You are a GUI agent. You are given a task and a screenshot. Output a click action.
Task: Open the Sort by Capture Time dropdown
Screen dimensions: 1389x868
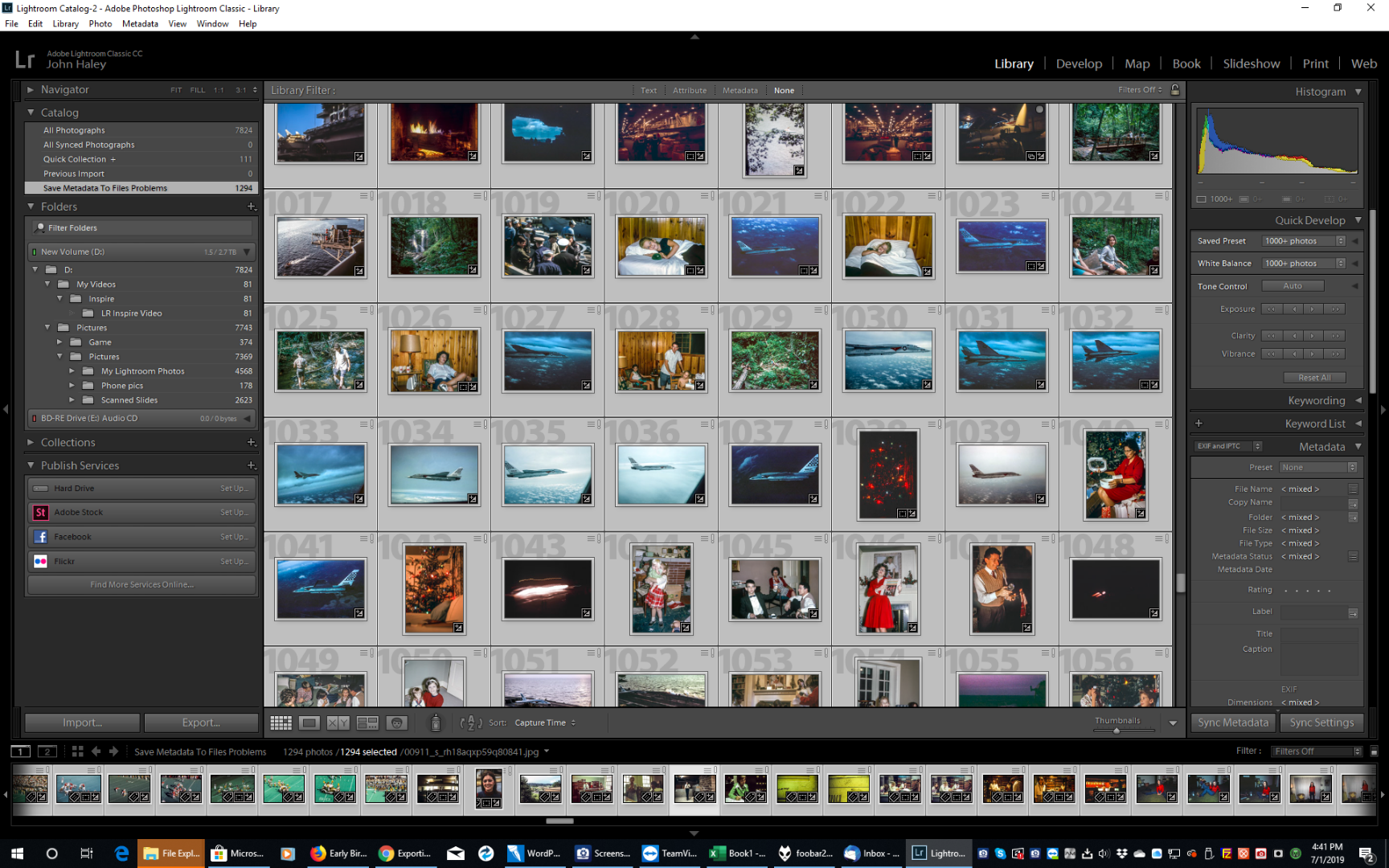tap(545, 723)
